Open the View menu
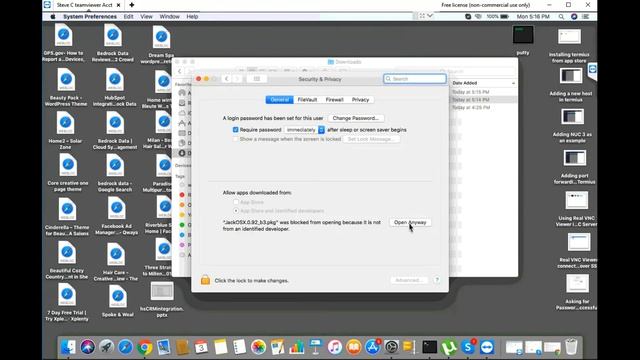 click(146, 17)
